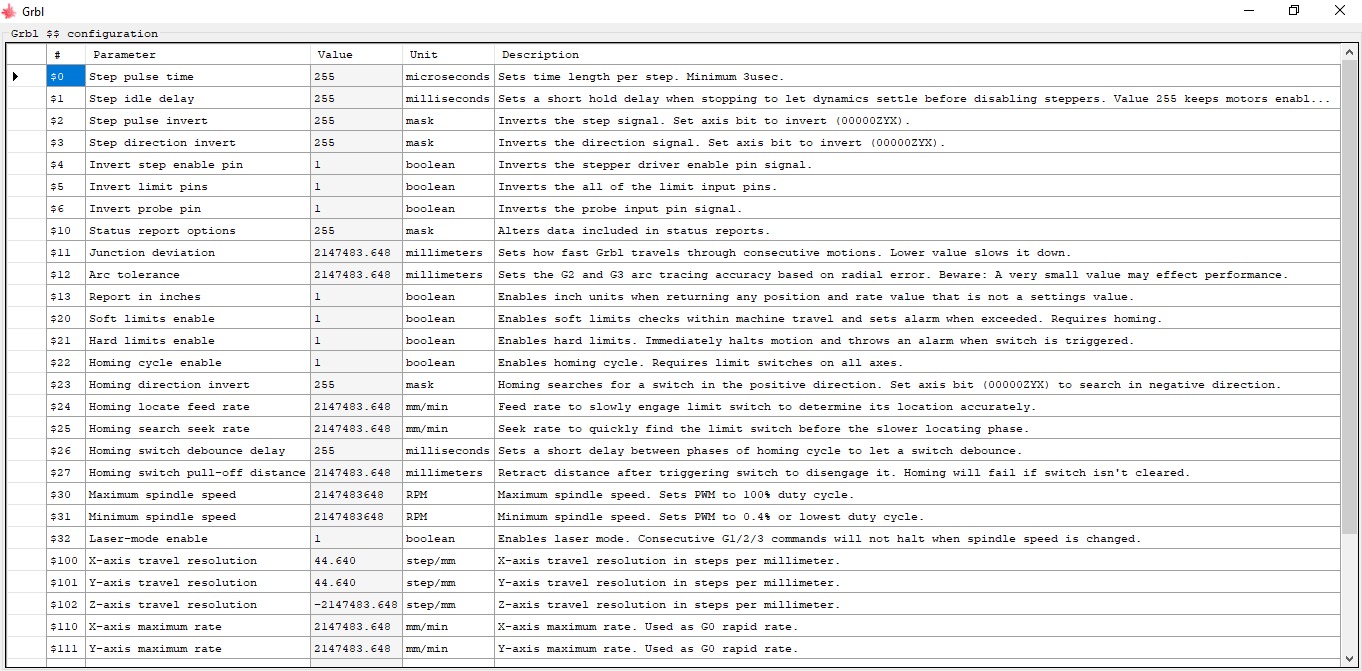Edit the Invert limit pins value
Screen dimensions: 1362x671
point(356,187)
